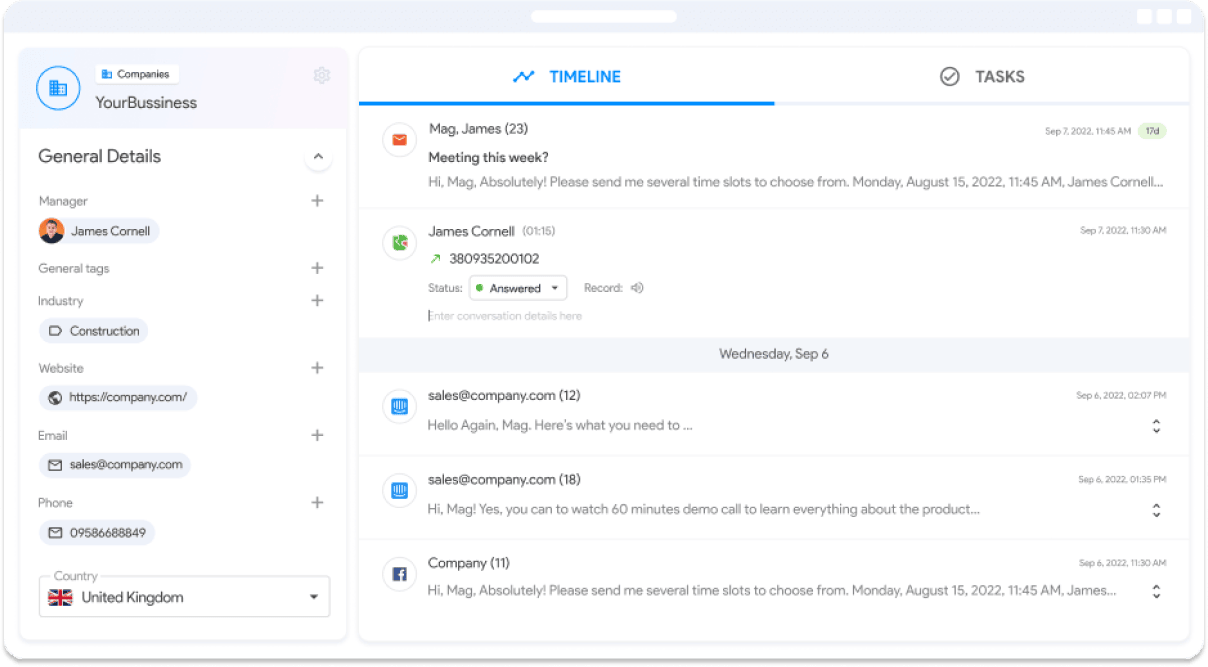The image size is (1208, 667).
Task: Add a General tag with plus icon
Action: [317, 268]
